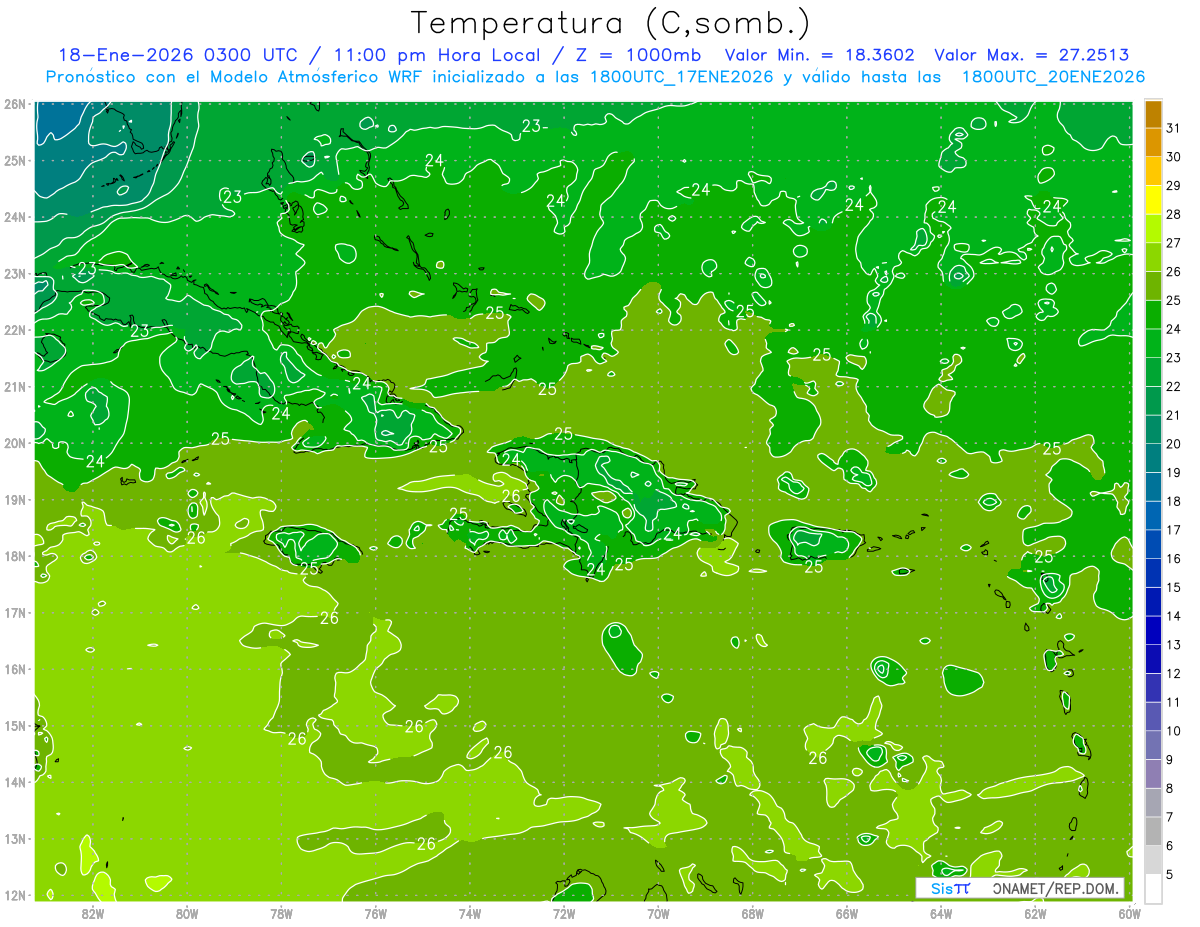Click the longitude axis label "60W"

[x=1130, y=913]
